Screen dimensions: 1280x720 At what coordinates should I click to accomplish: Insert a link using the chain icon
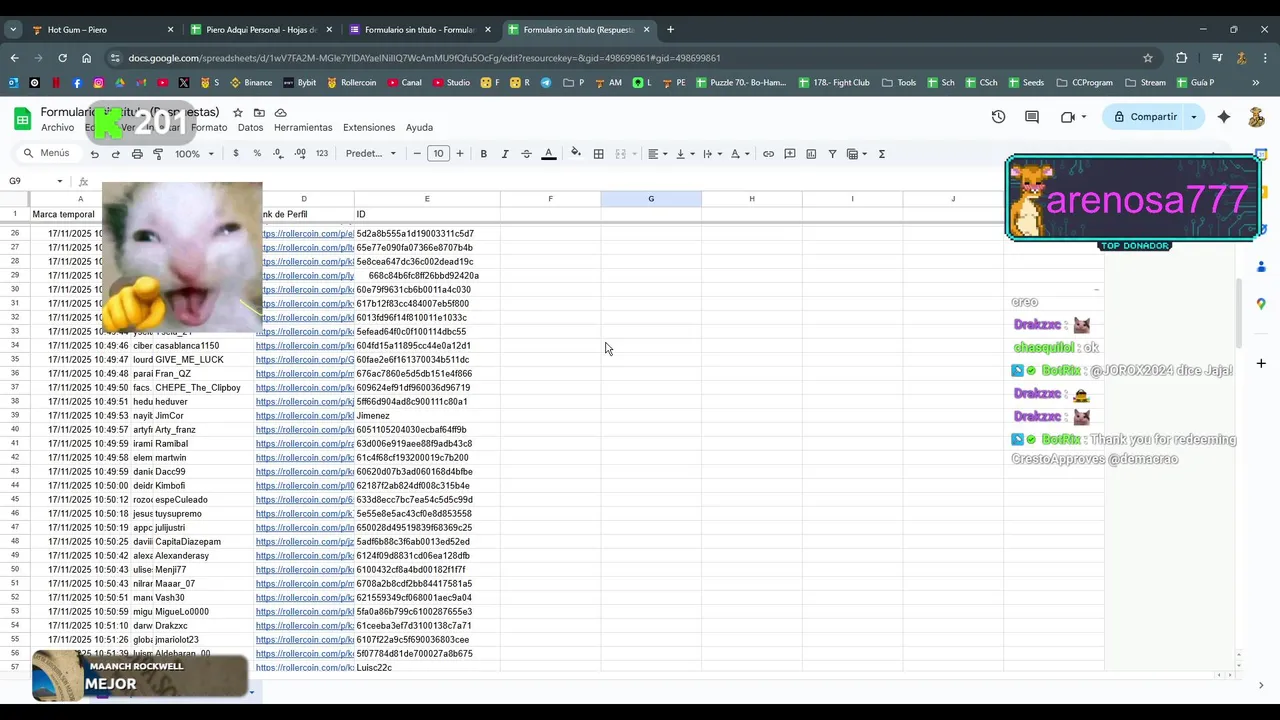click(x=768, y=154)
